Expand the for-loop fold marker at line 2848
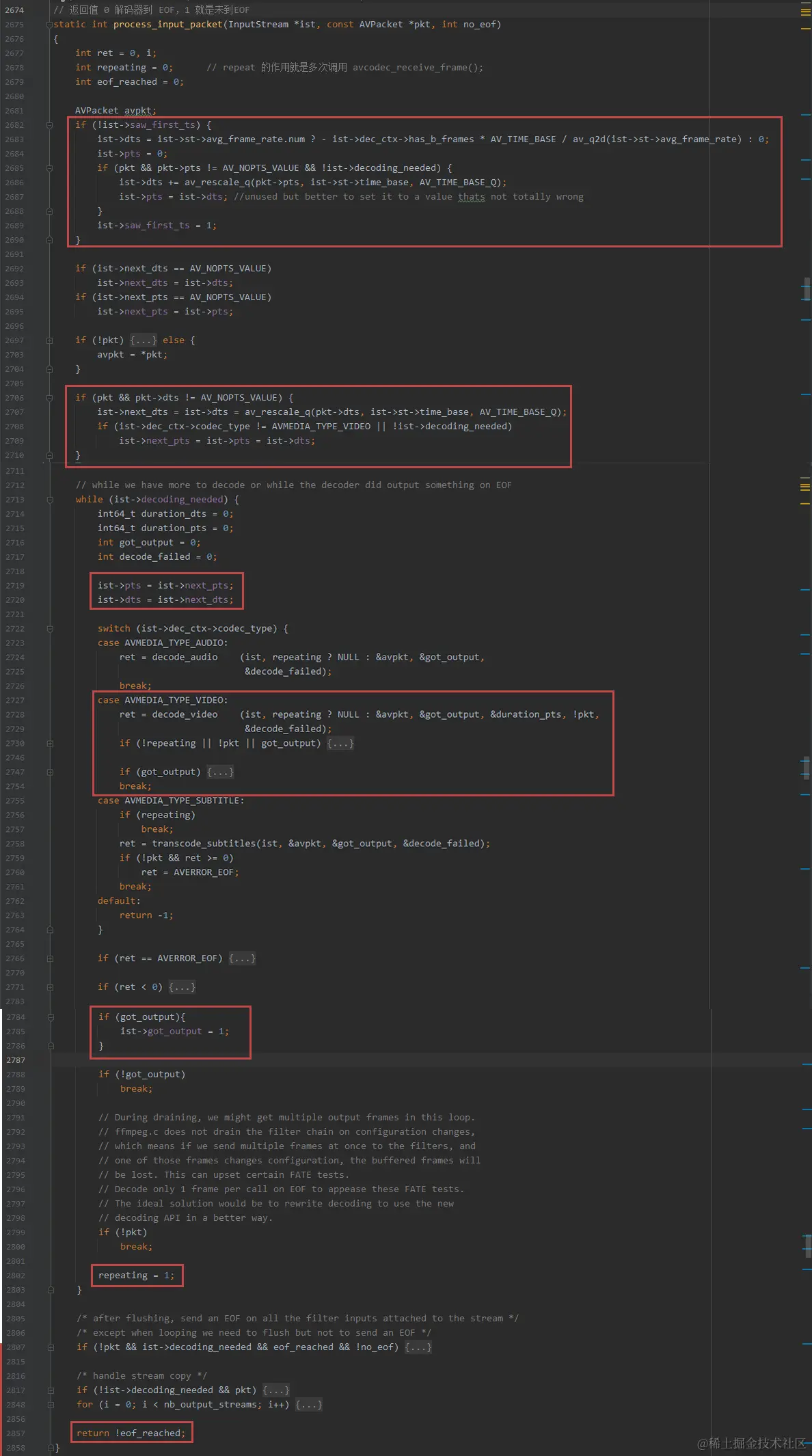Image resolution: width=812 pixels, height=1456 pixels. (x=50, y=1405)
